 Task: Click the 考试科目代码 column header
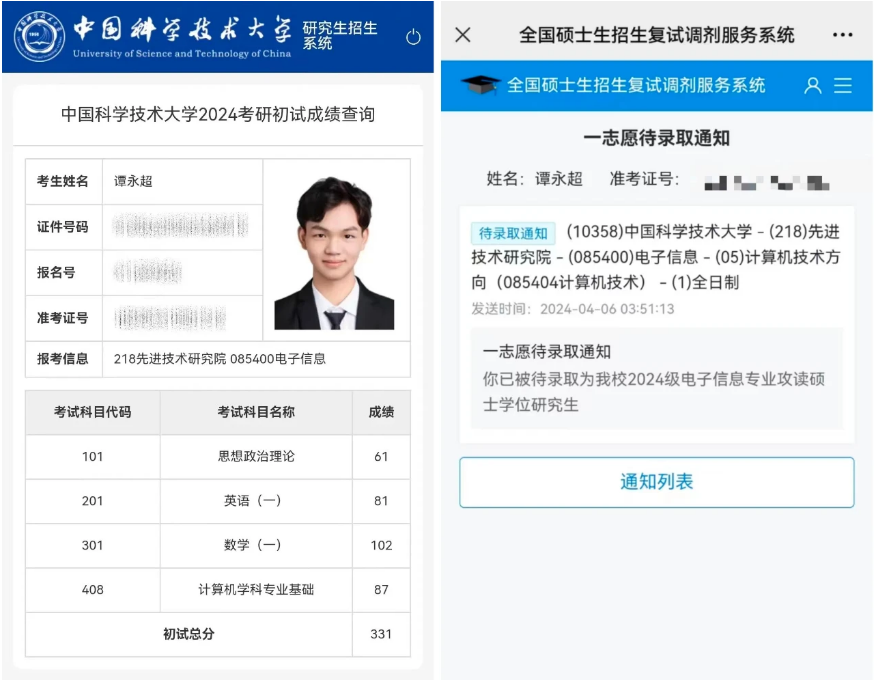pos(93,412)
